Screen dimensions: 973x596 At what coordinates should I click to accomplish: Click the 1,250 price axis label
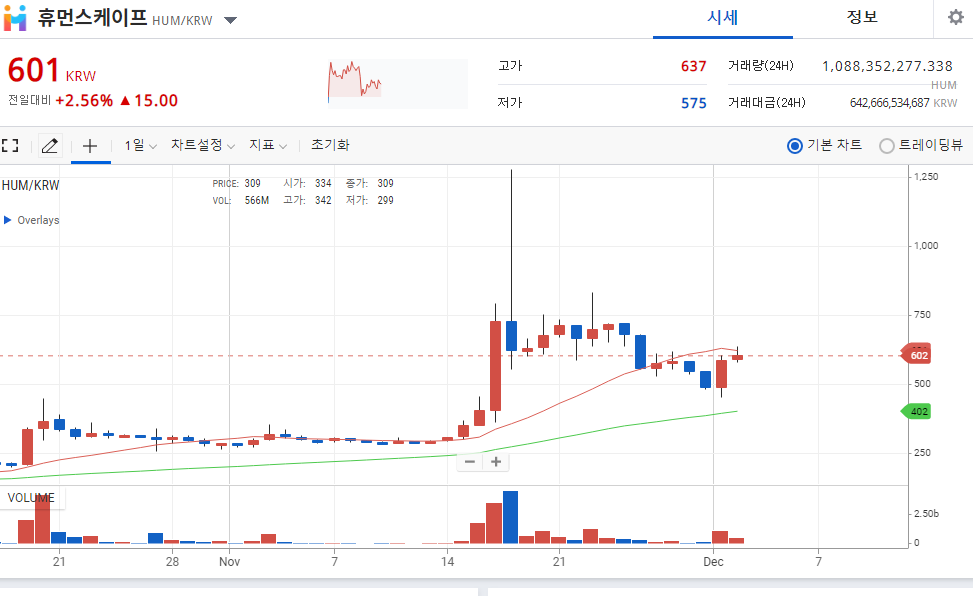click(926, 177)
